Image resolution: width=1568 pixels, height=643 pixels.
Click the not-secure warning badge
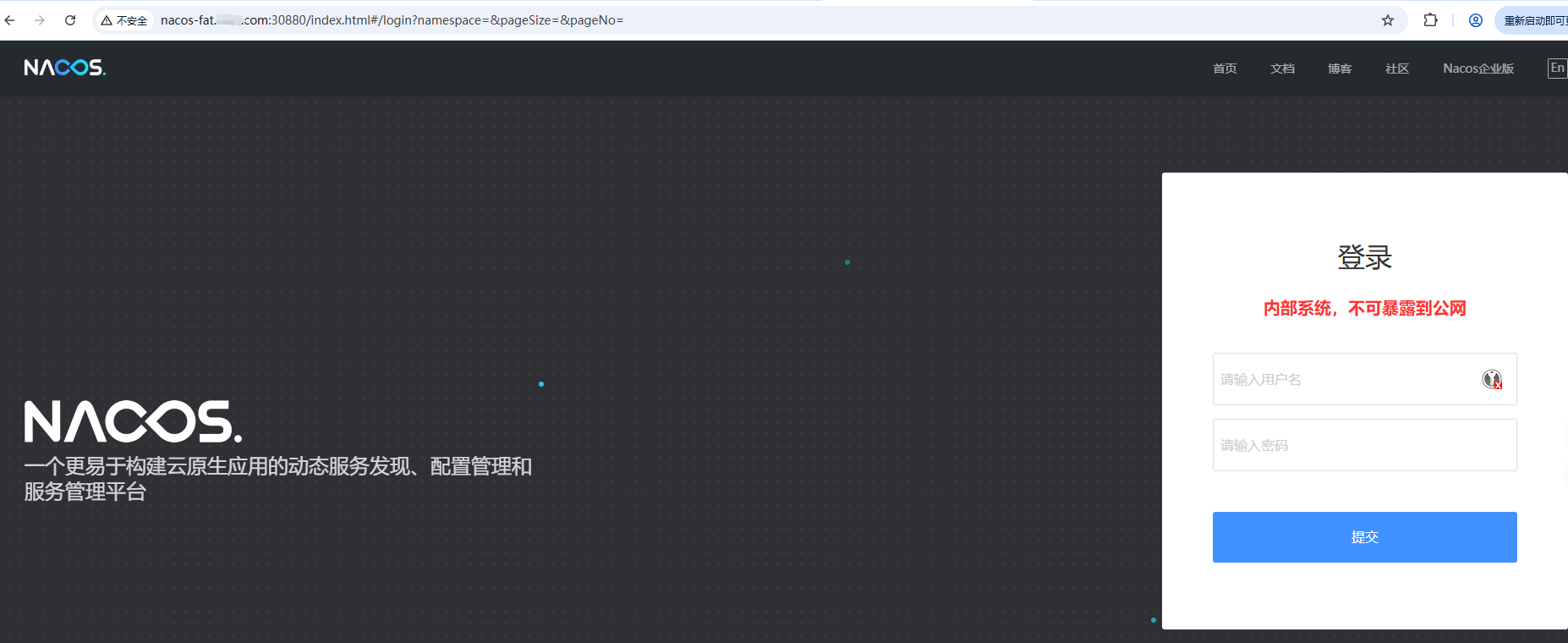coord(124,20)
